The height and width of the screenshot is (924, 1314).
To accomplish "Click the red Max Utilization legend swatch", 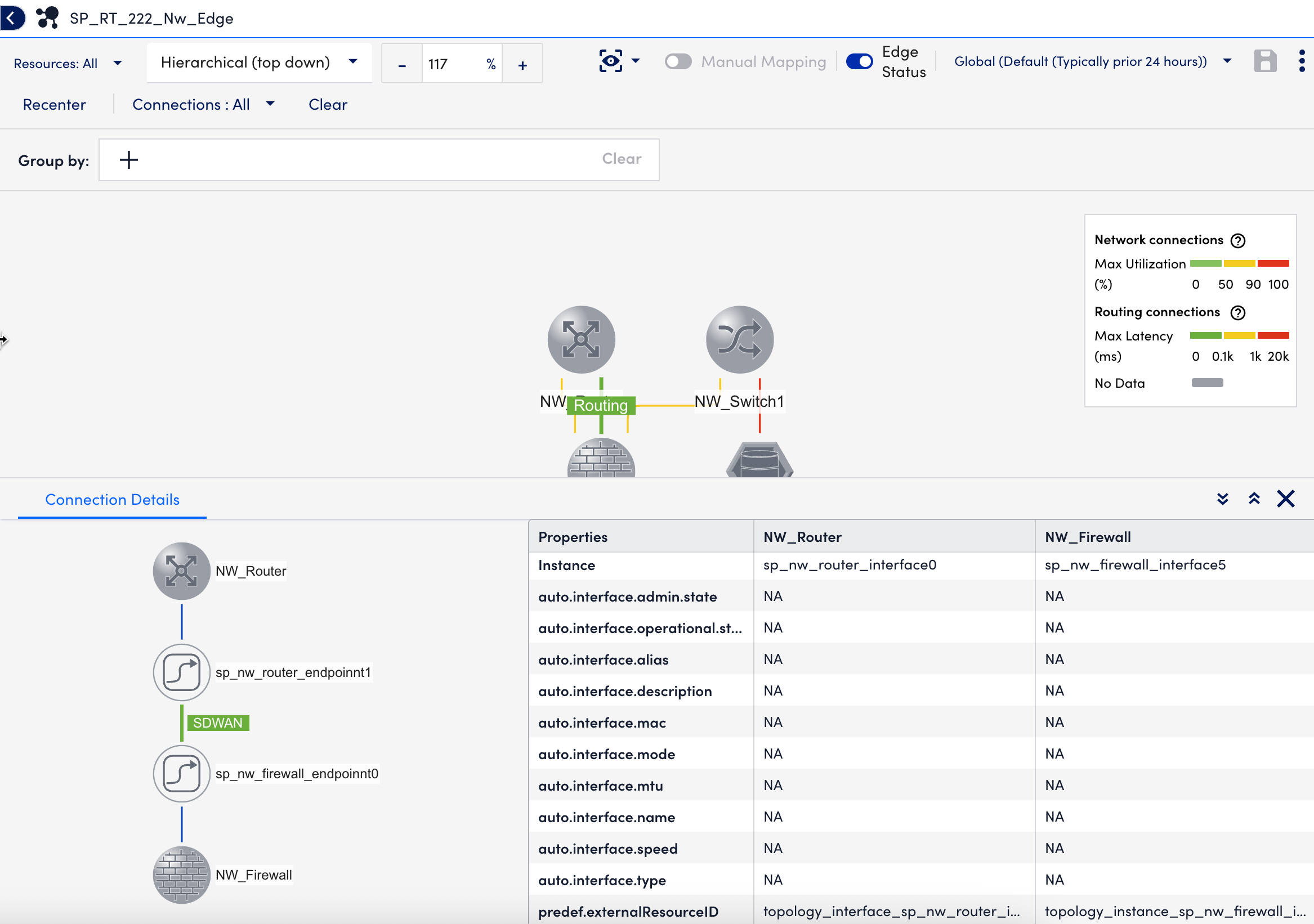I will tap(1273, 264).
